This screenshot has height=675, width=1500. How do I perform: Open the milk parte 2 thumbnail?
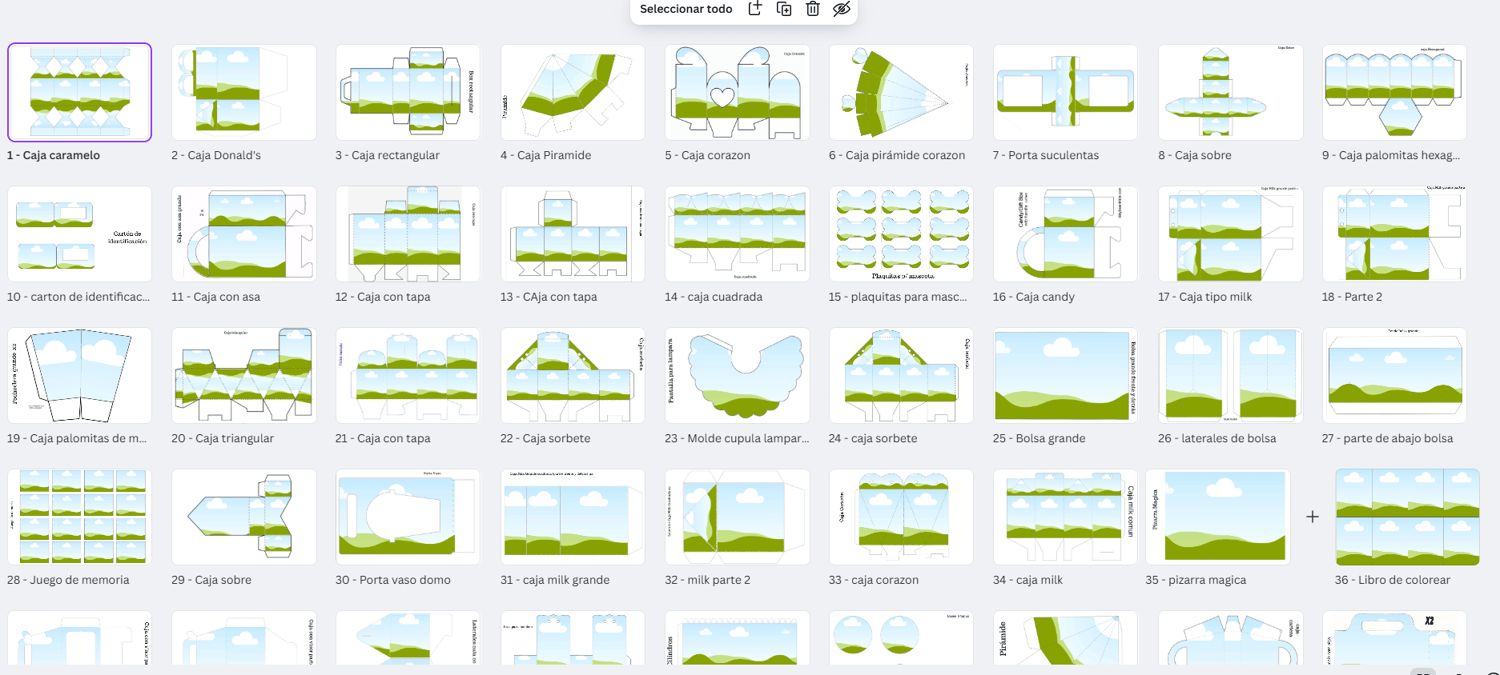pyautogui.click(x=737, y=517)
